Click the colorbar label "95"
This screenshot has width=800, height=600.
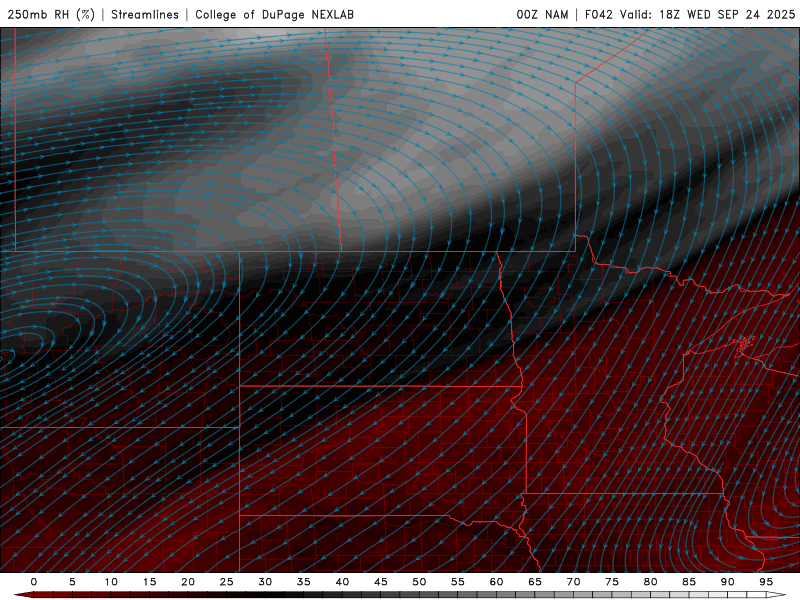[766, 582]
